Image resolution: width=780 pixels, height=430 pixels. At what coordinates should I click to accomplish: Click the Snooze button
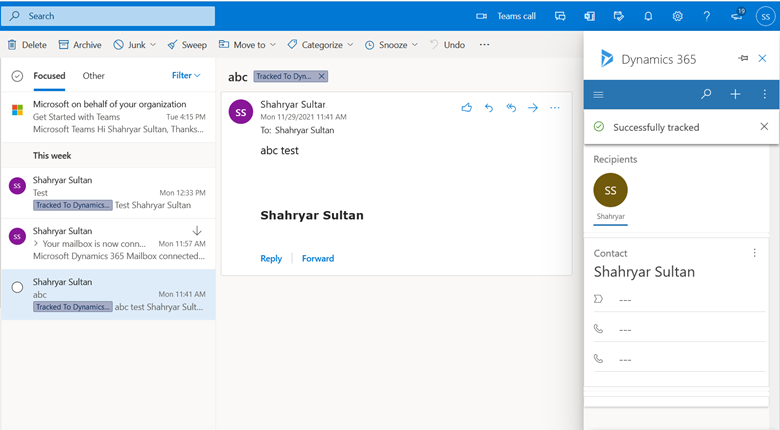(x=386, y=45)
